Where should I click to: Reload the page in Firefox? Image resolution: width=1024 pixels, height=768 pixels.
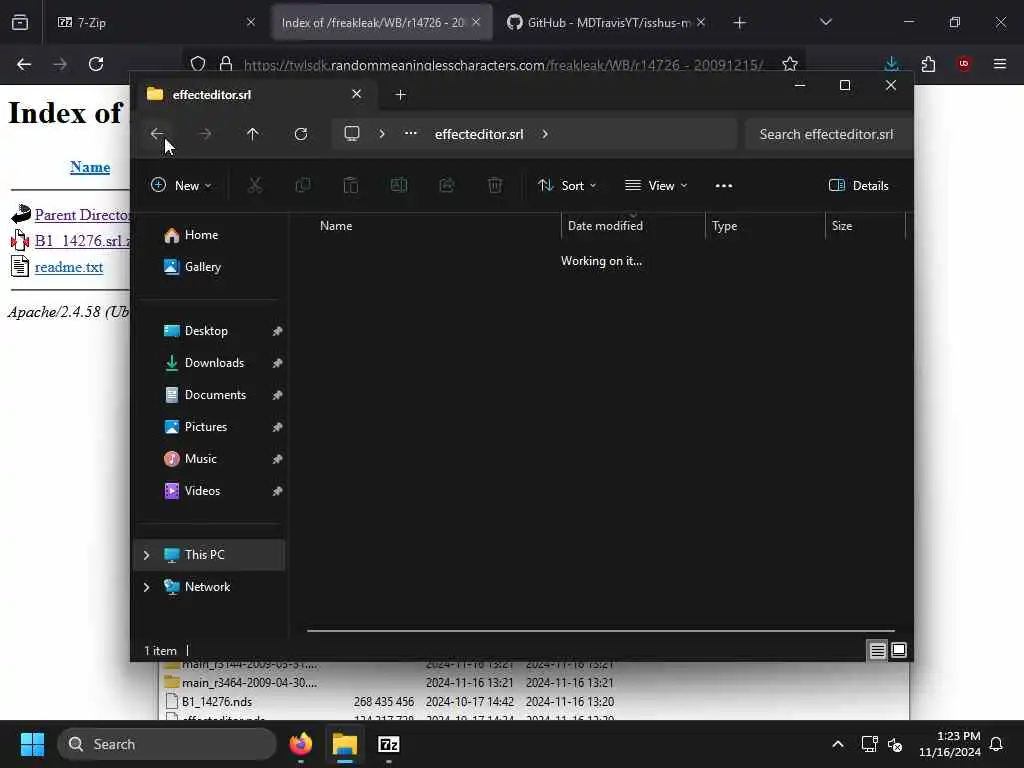pyautogui.click(x=96, y=64)
